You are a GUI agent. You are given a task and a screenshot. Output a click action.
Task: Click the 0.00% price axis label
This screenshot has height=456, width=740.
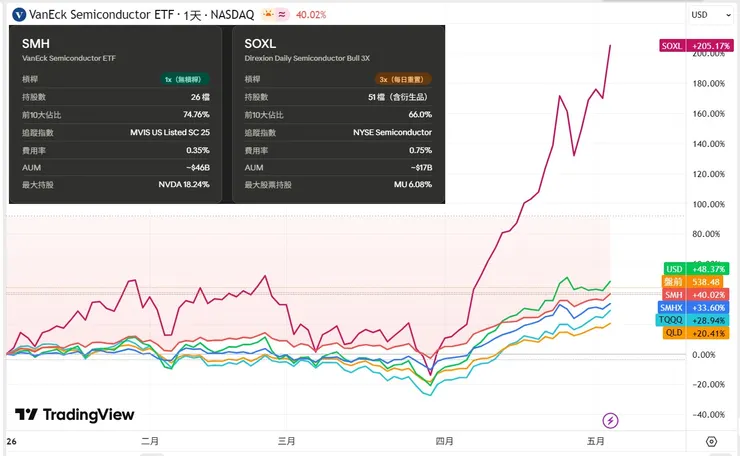[x=704, y=355]
